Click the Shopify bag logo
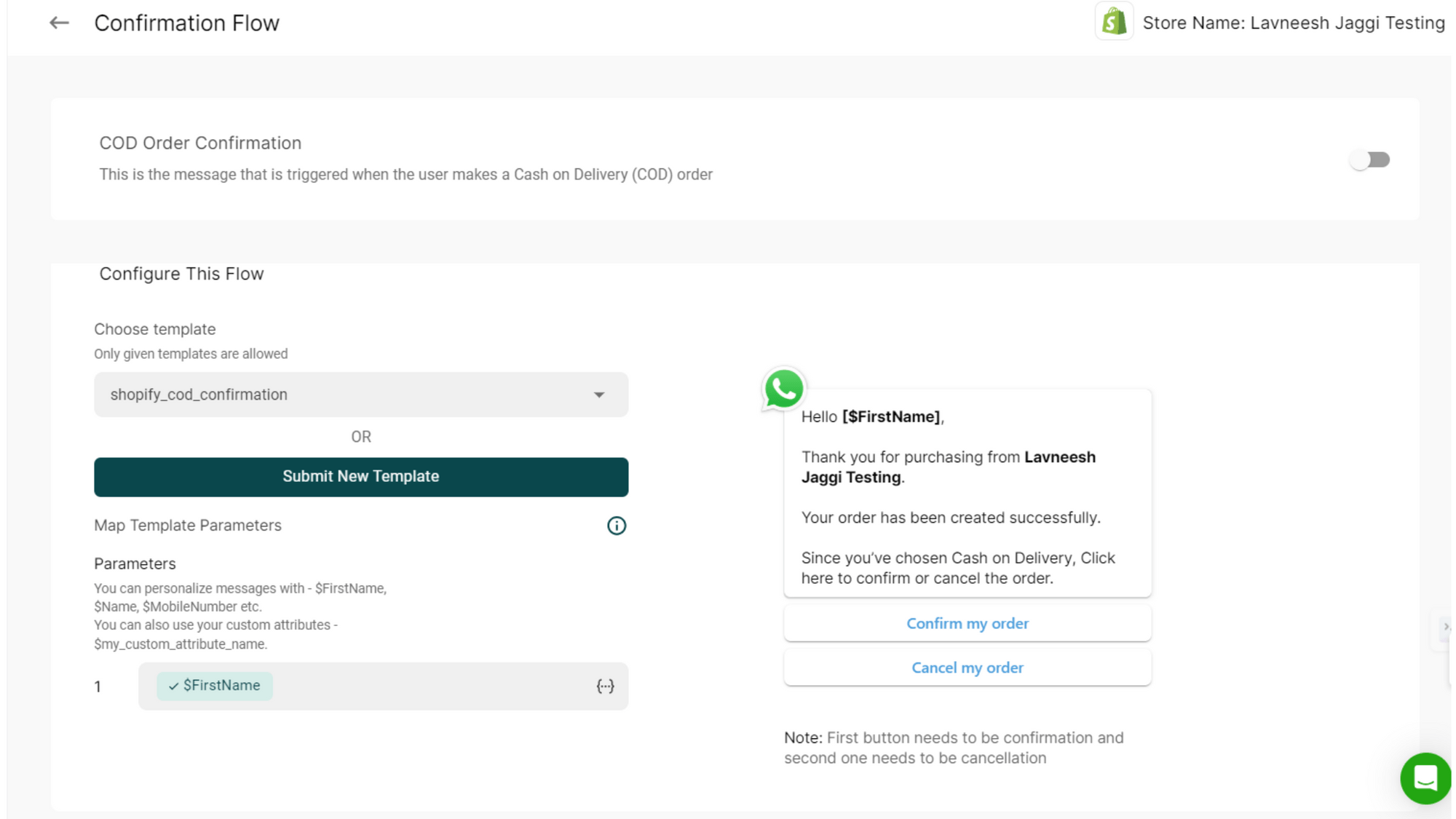 (1114, 22)
